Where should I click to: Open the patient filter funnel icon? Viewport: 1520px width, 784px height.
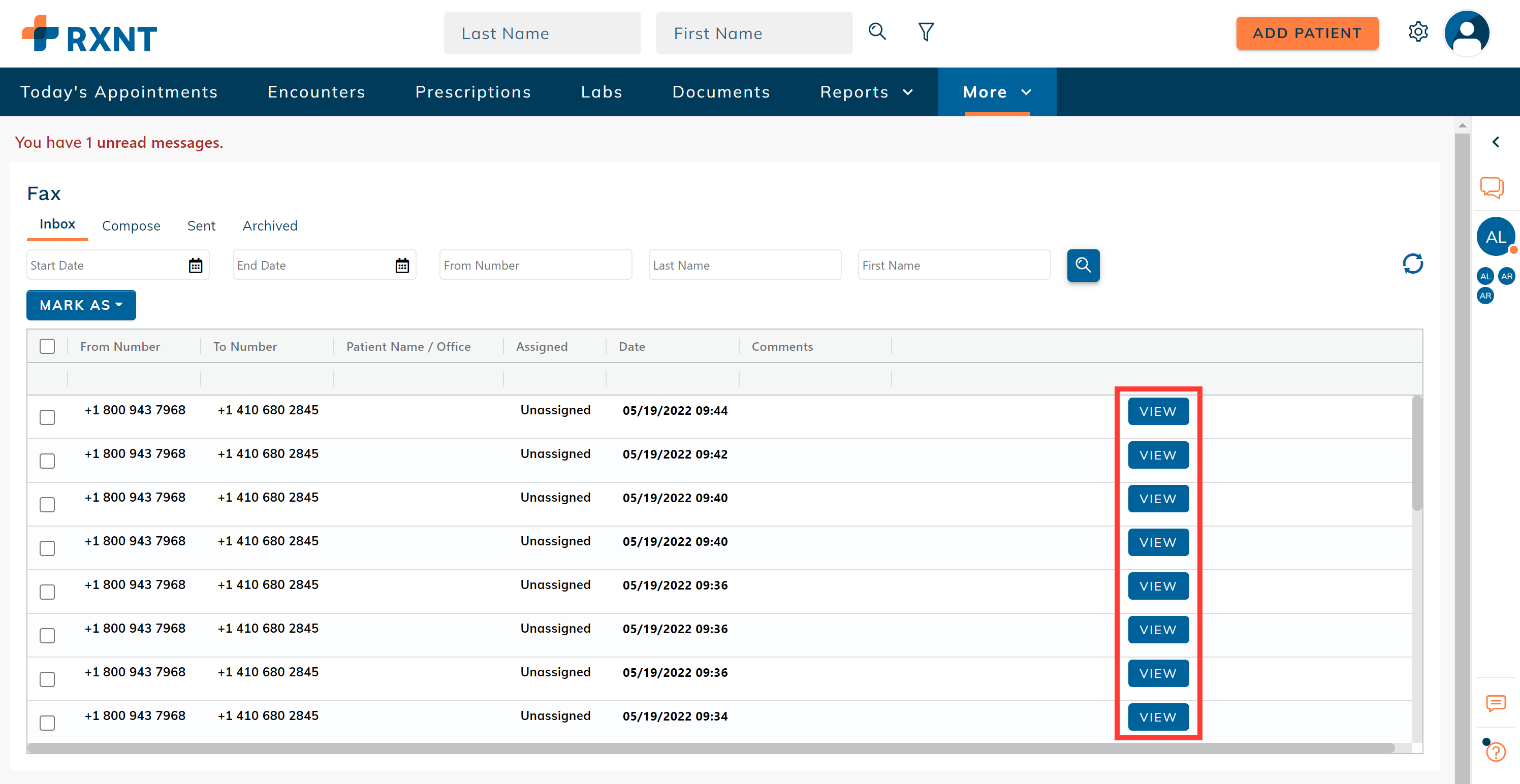926,32
